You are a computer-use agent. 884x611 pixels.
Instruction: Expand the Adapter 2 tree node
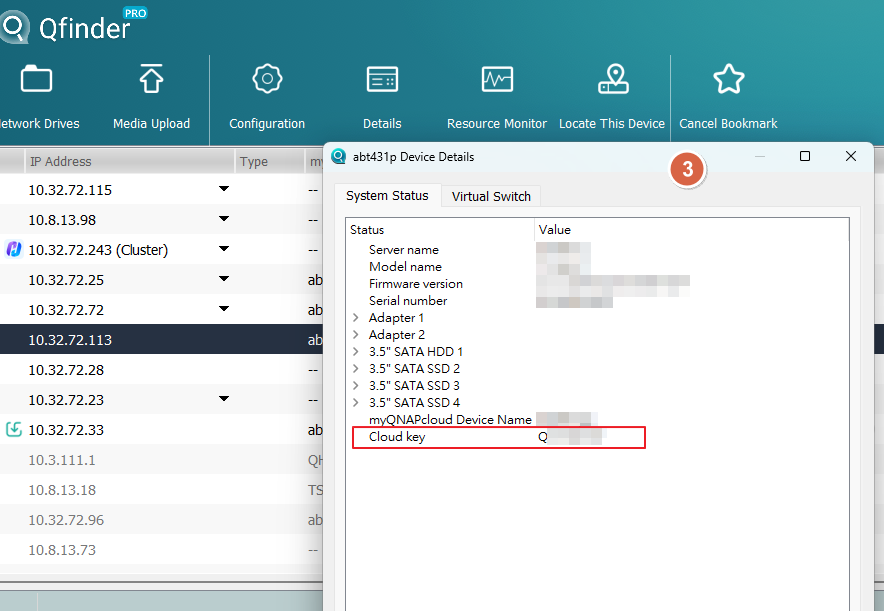356,335
